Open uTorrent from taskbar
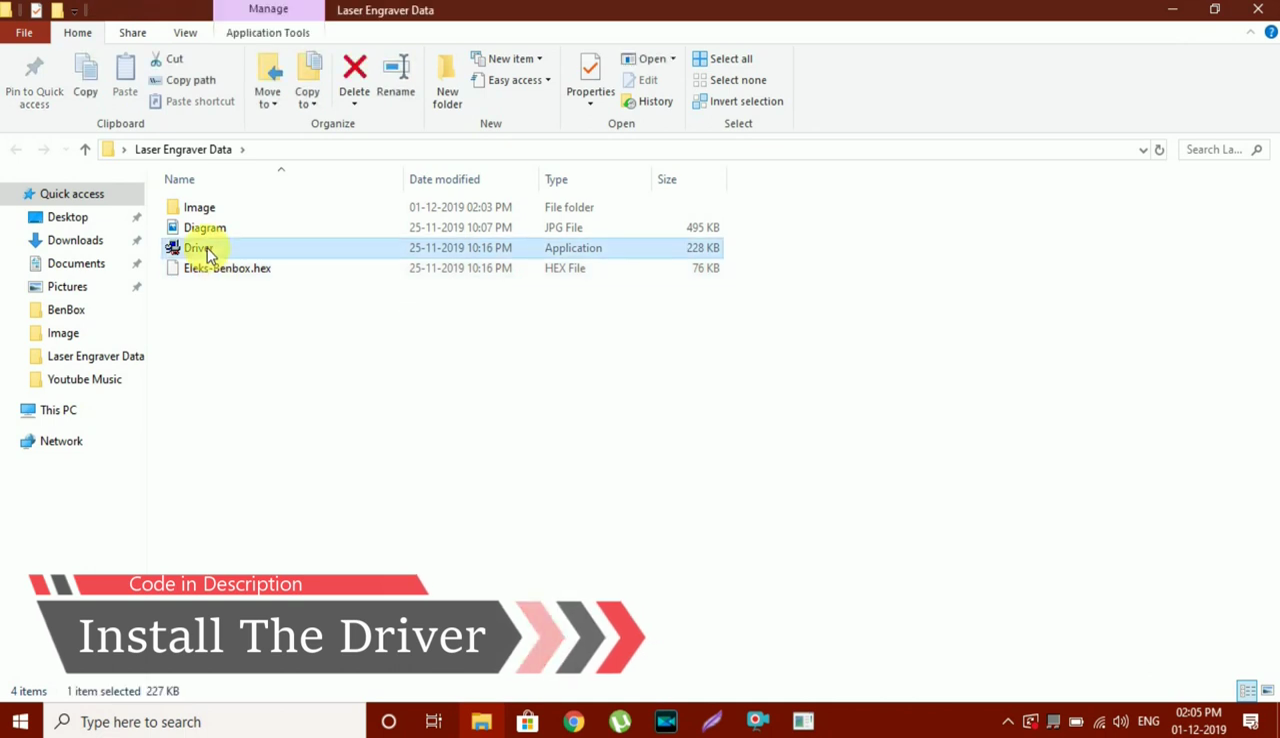1280x738 pixels. (x=620, y=721)
